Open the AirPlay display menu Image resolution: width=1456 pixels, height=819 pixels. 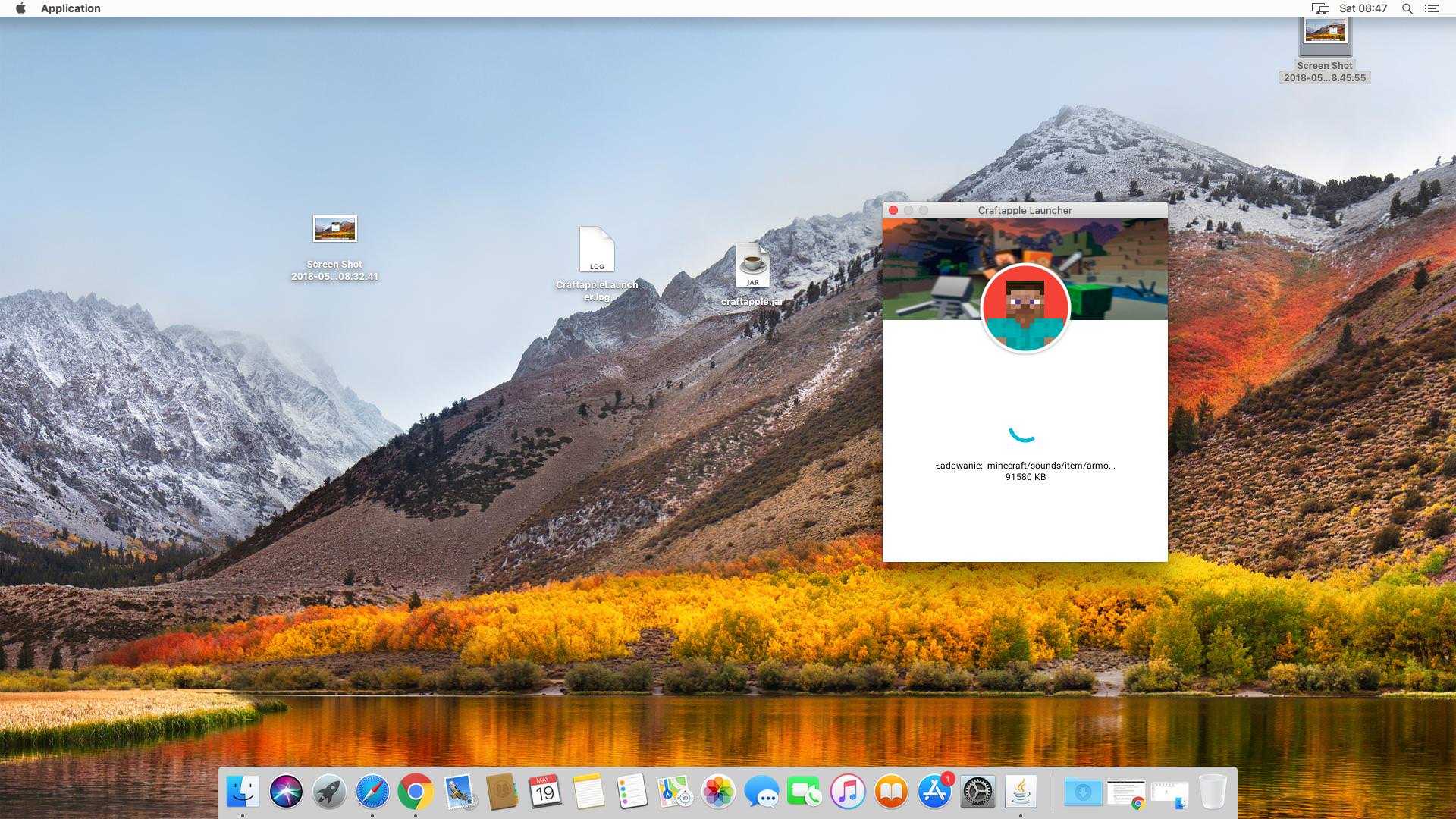[1320, 8]
